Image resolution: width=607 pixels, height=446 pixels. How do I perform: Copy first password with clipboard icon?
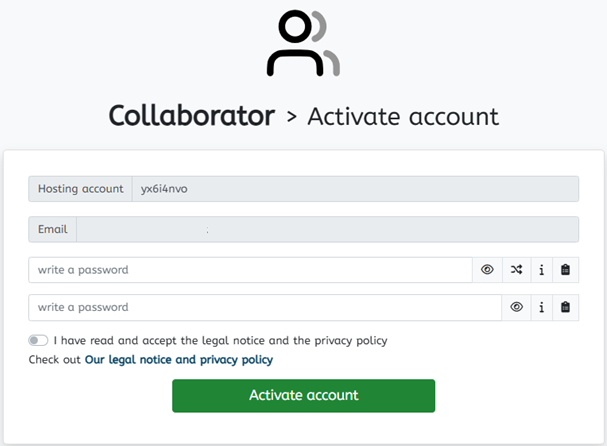(565, 270)
